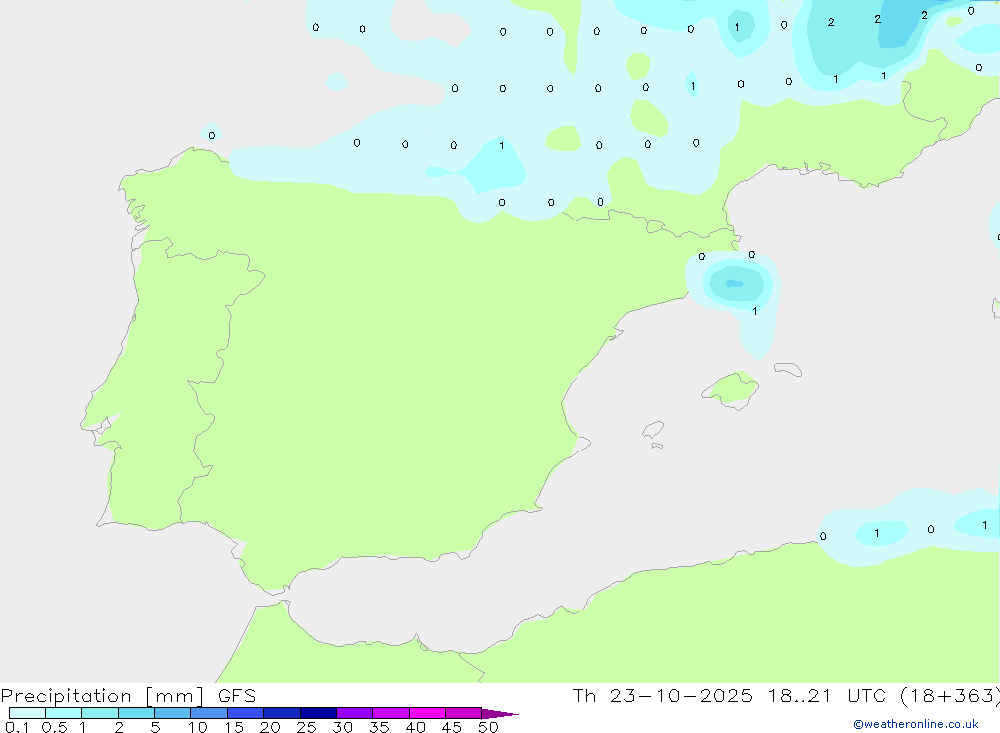
Task: Pick the 20–25 mm legend swatch
Action: point(282,713)
